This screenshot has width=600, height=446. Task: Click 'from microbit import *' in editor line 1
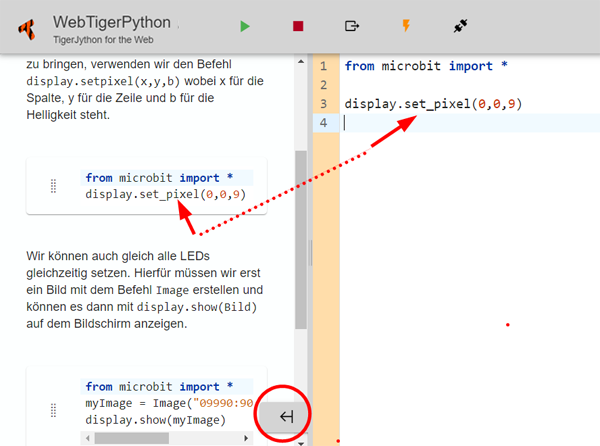coord(426,66)
